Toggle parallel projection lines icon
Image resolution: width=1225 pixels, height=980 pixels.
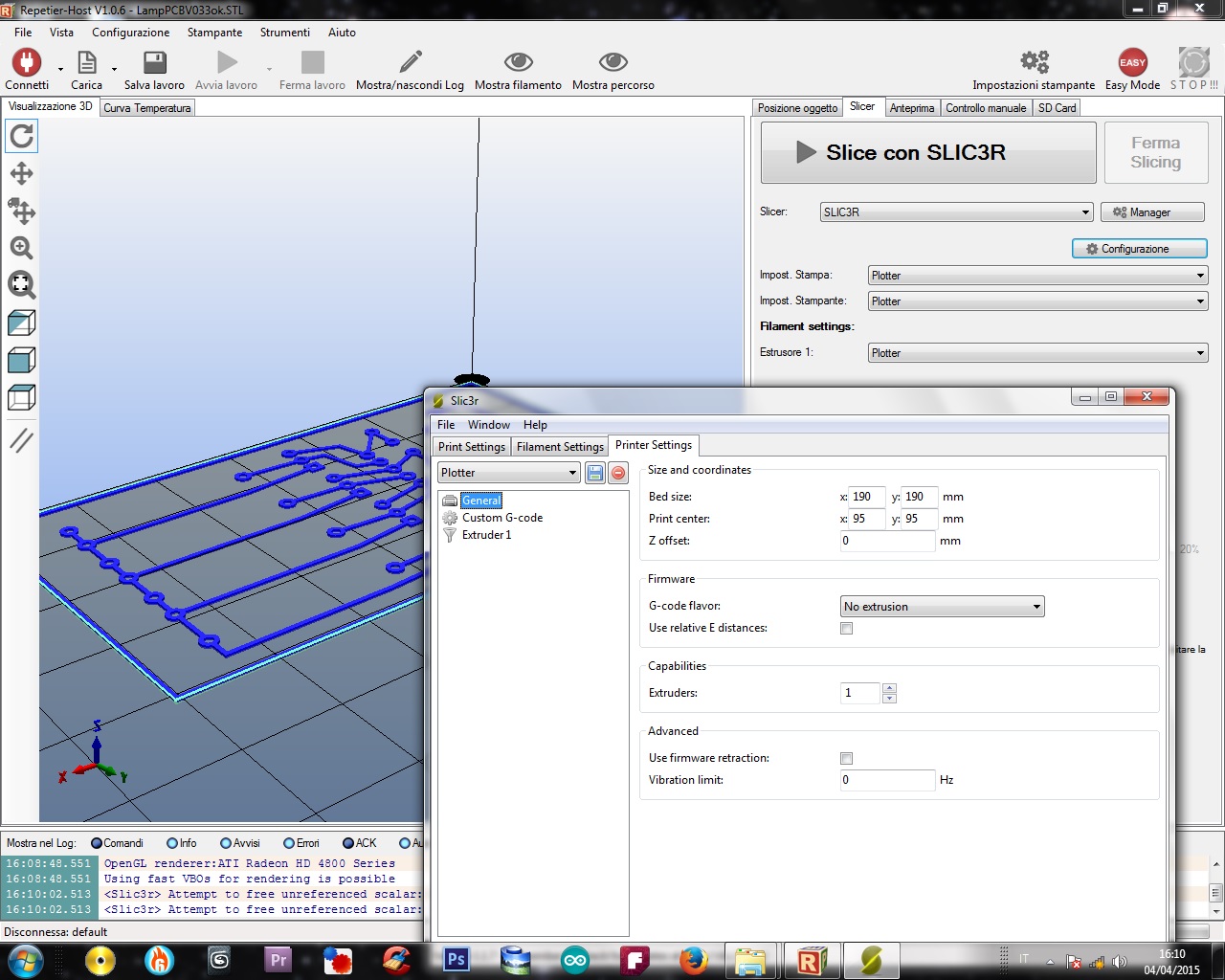(x=21, y=440)
